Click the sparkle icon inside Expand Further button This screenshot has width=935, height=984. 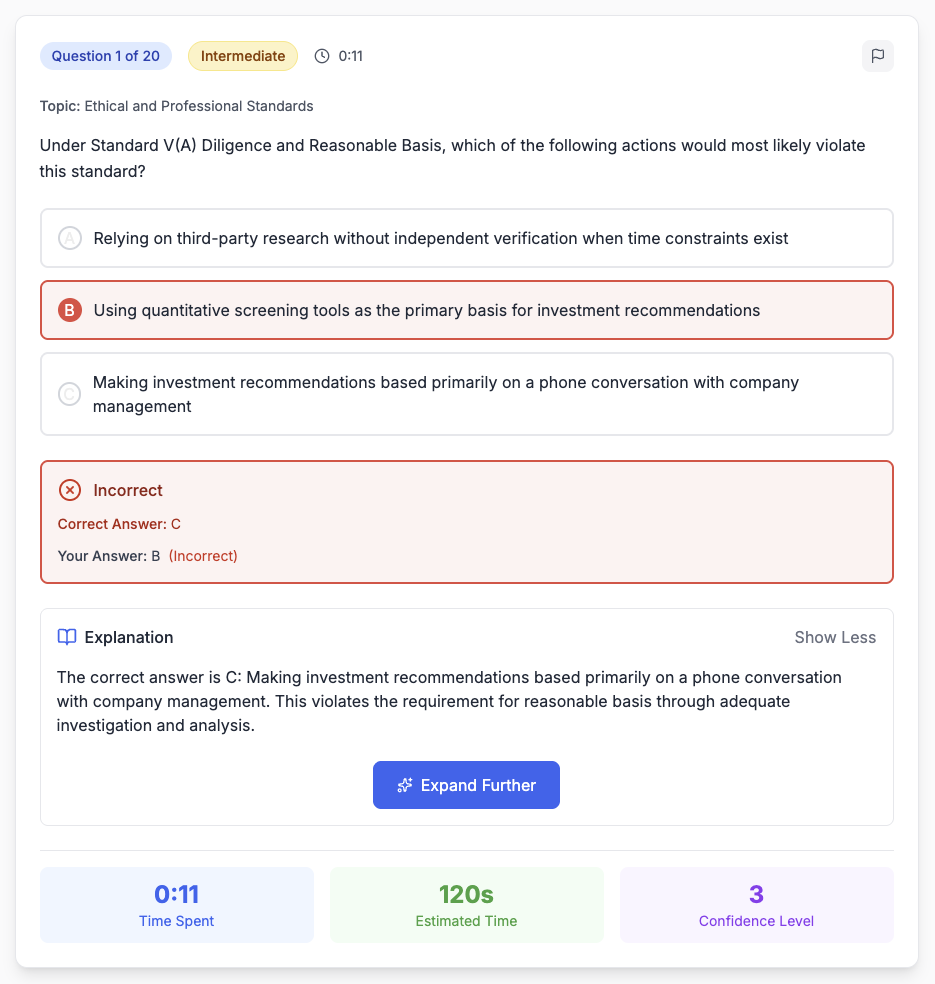point(404,785)
